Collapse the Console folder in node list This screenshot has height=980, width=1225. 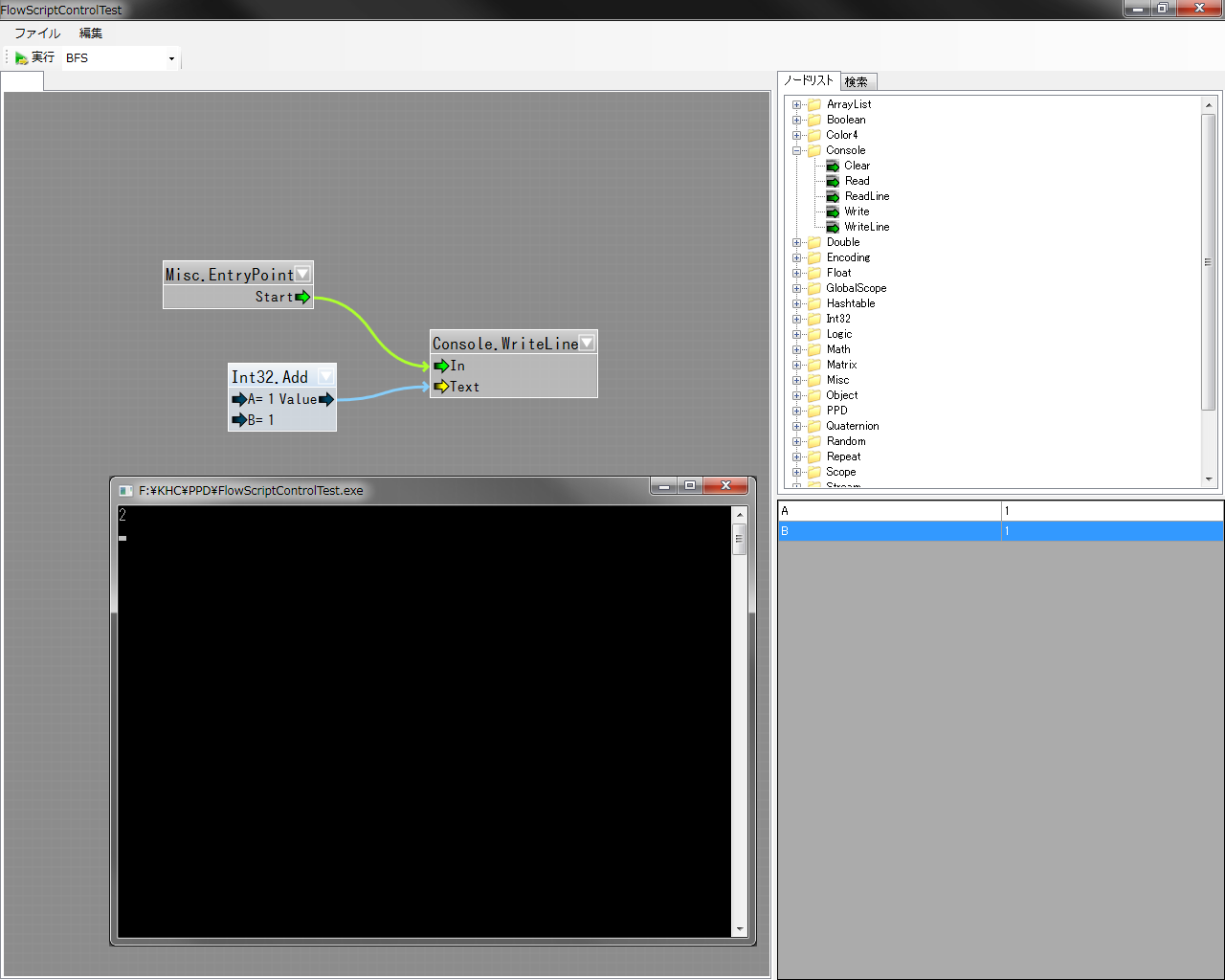pyautogui.click(x=796, y=150)
